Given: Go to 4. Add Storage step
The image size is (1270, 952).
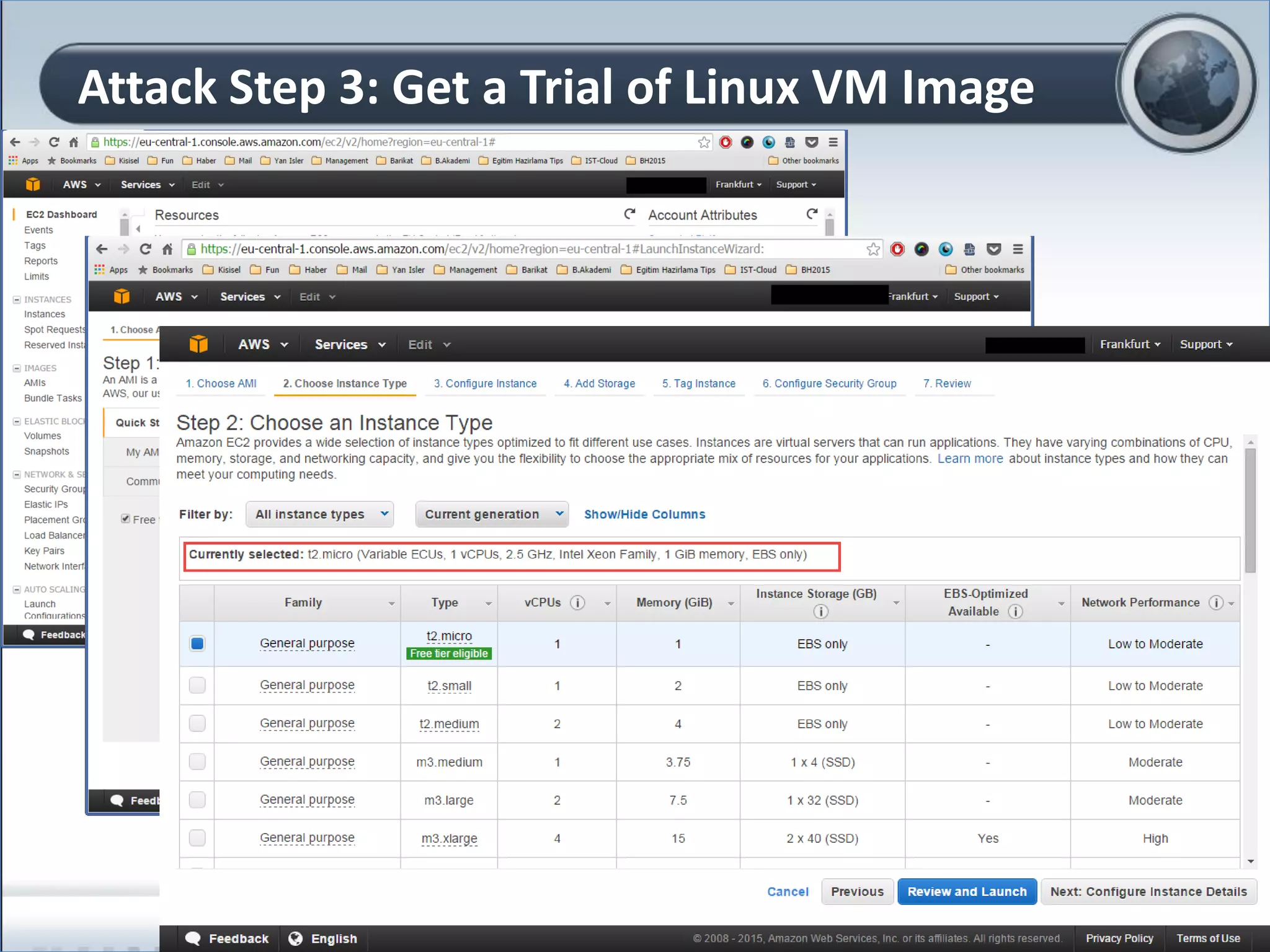Looking at the screenshot, I should point(599,384).
